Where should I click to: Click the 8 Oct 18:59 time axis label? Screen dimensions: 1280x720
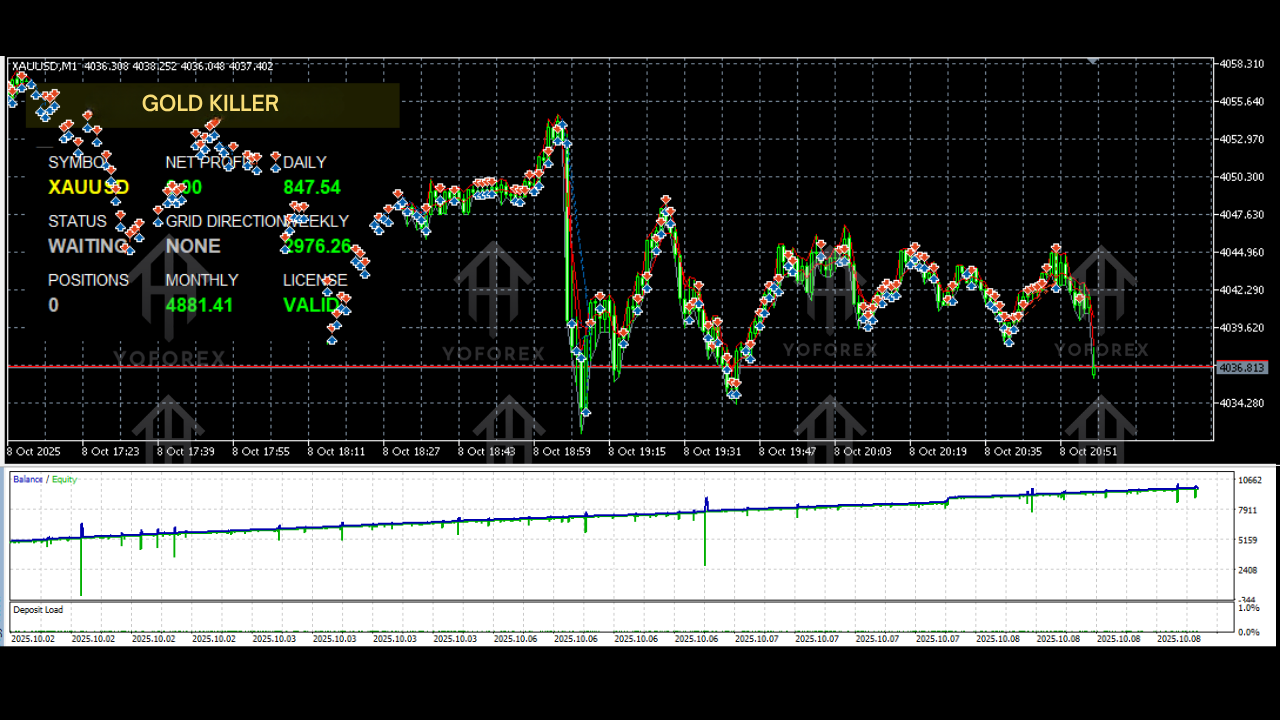[563, 452]
